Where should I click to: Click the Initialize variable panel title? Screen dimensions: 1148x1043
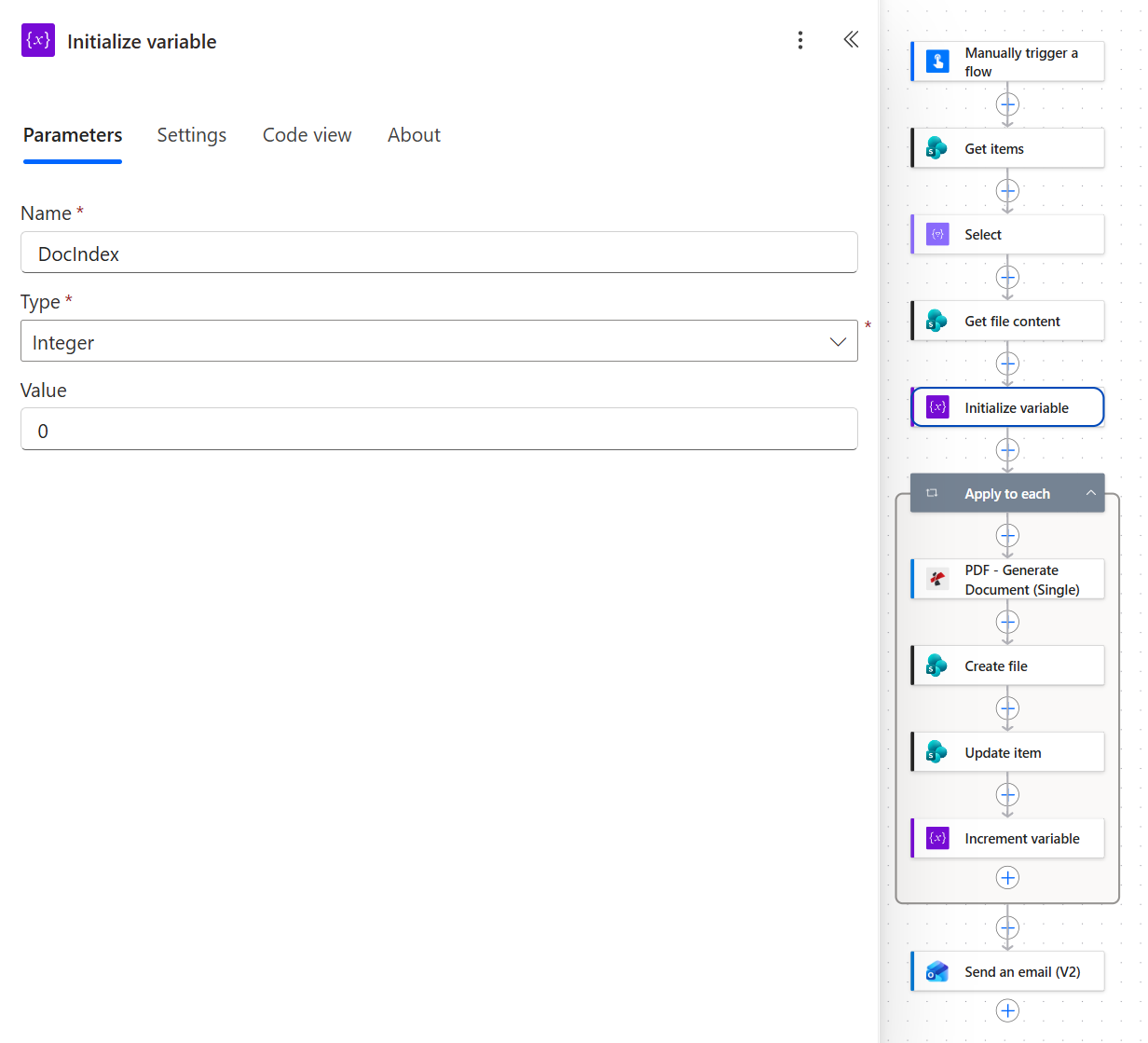[142, 41]
